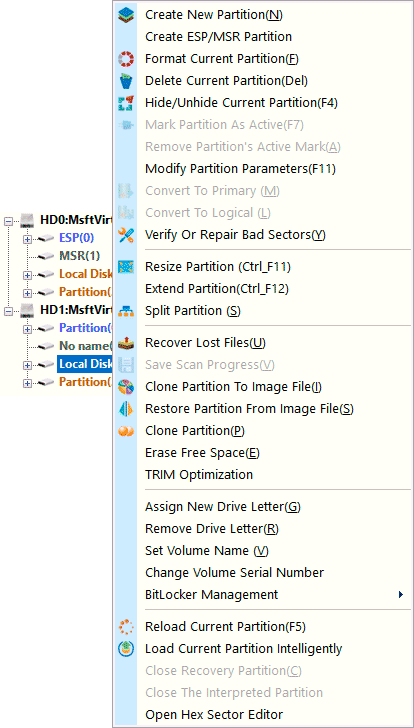Image resolution: width=414 pixels, height=728 pixels.
Task: Select Open Hex Sector Editor
Action: (275, 715)
